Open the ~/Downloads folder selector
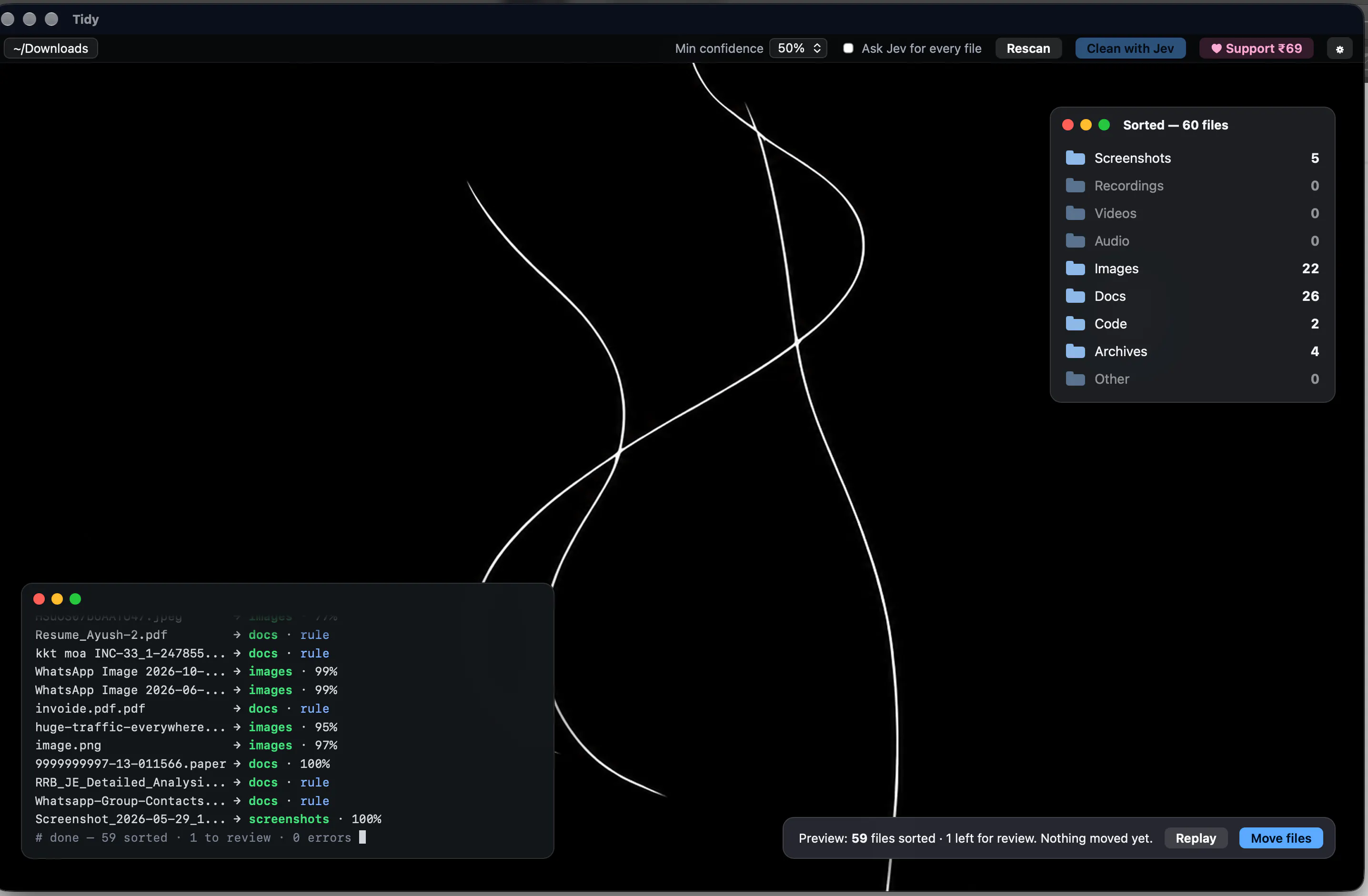 point(50,48)
